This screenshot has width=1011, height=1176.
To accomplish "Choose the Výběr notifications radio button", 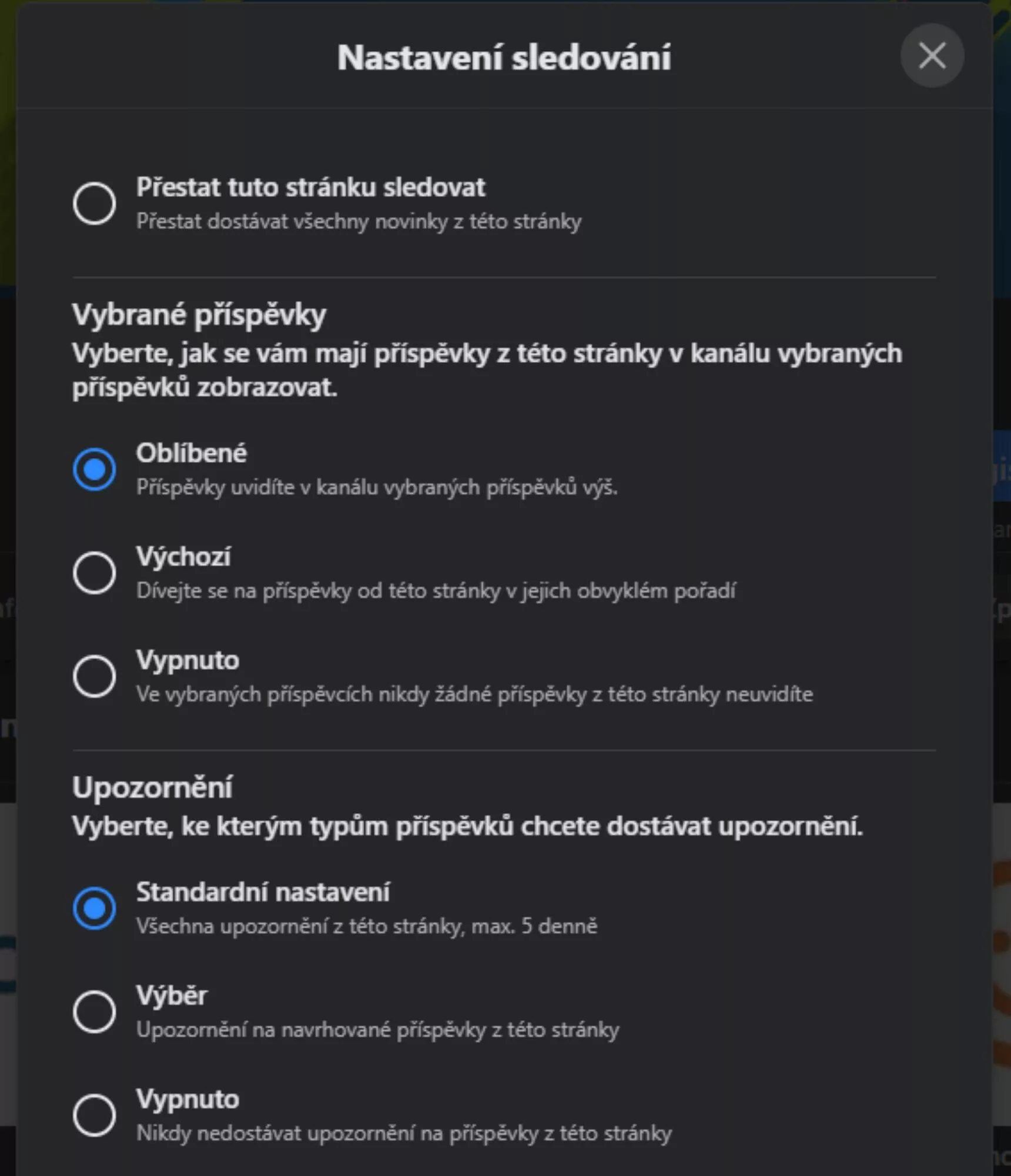I will (x=94, y=1012).
